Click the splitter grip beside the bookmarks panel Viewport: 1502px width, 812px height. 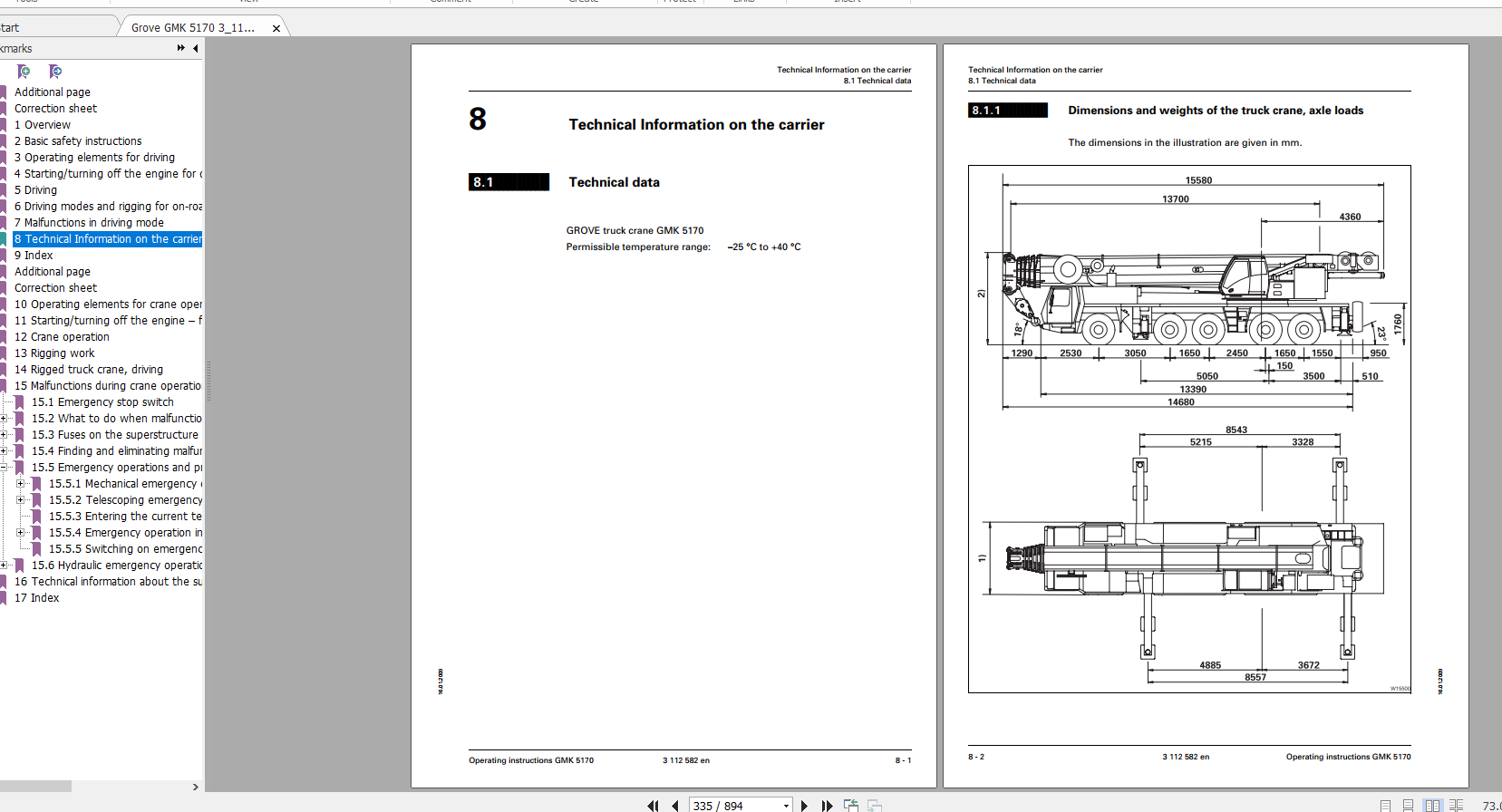point(208,381)
